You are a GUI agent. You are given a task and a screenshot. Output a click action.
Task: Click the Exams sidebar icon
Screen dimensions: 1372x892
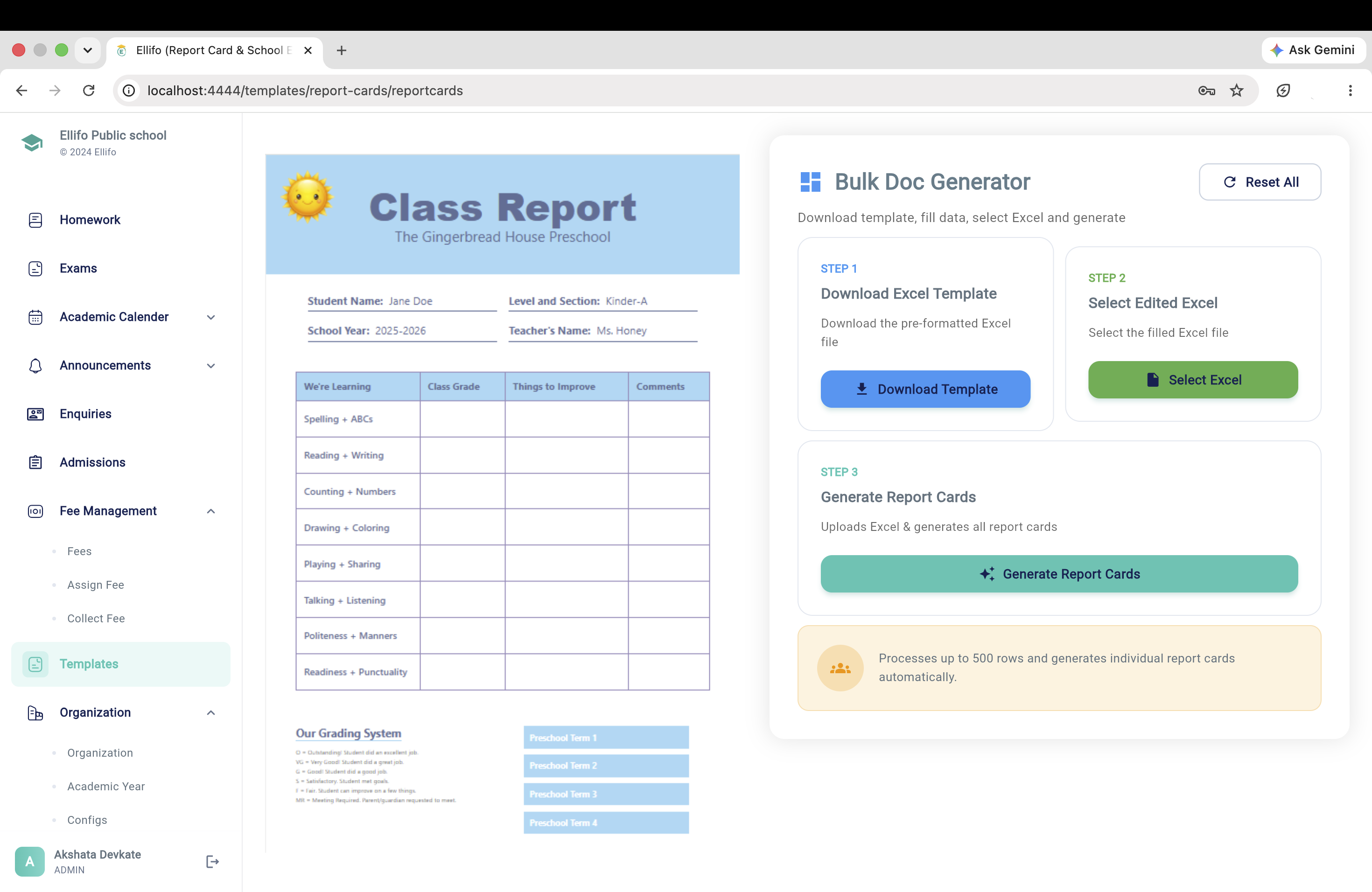point(35,268)
